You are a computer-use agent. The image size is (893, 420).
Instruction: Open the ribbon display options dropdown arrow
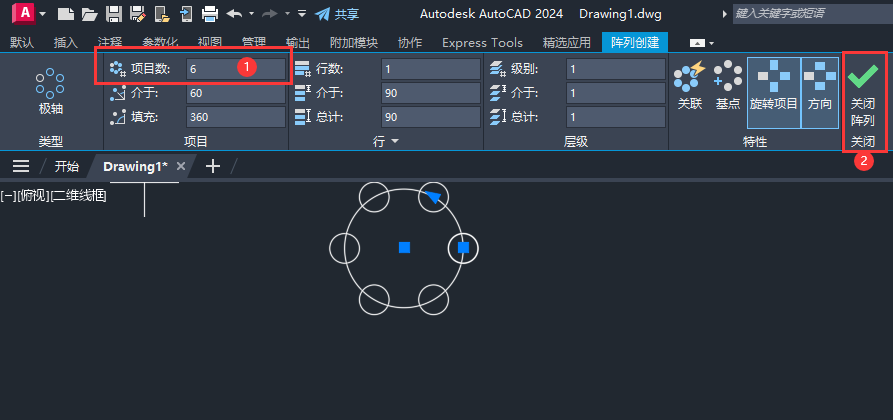tap(711, 43)
